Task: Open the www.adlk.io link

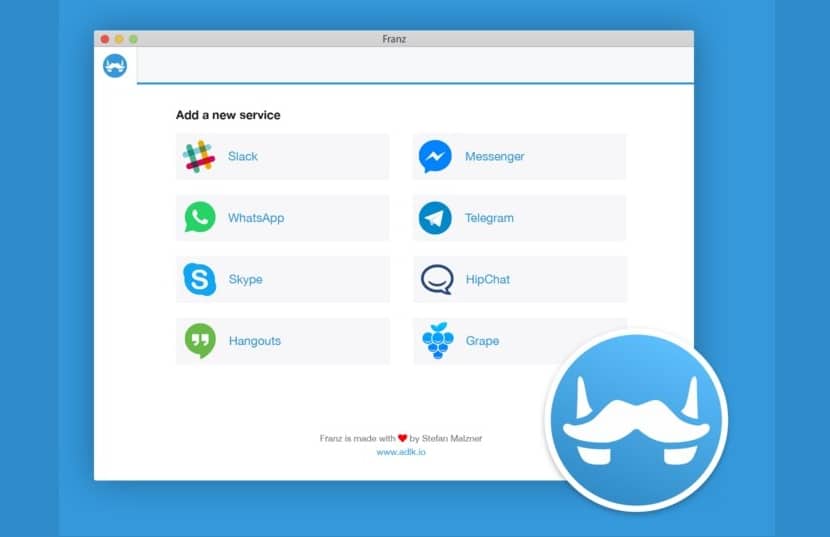Action: (401, 452)
